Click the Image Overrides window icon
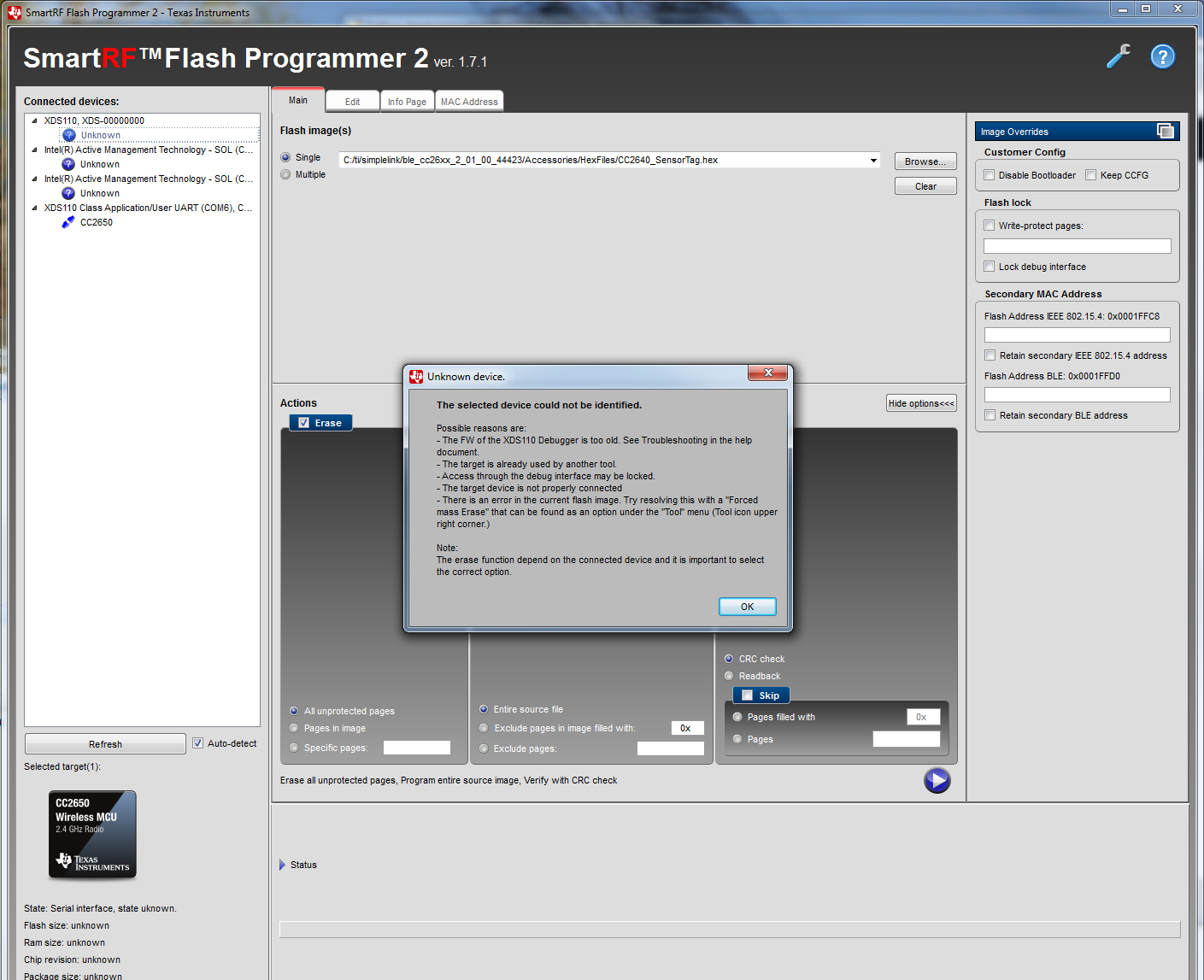Viewport: 1204px width, 980px height. coord(1166,131)
